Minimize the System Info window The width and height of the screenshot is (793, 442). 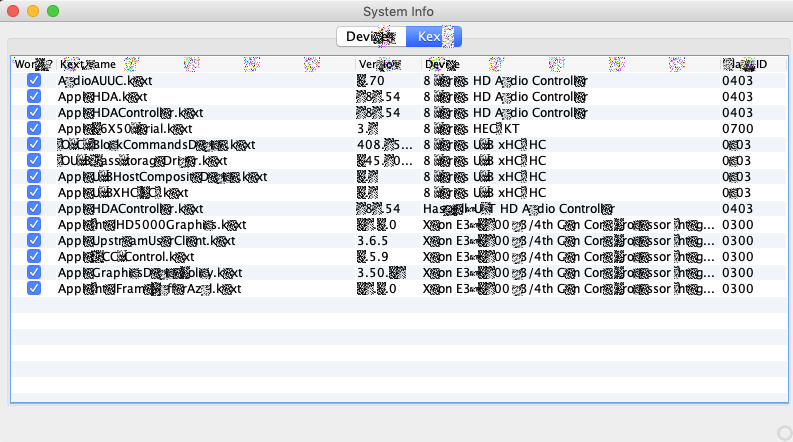33,11
